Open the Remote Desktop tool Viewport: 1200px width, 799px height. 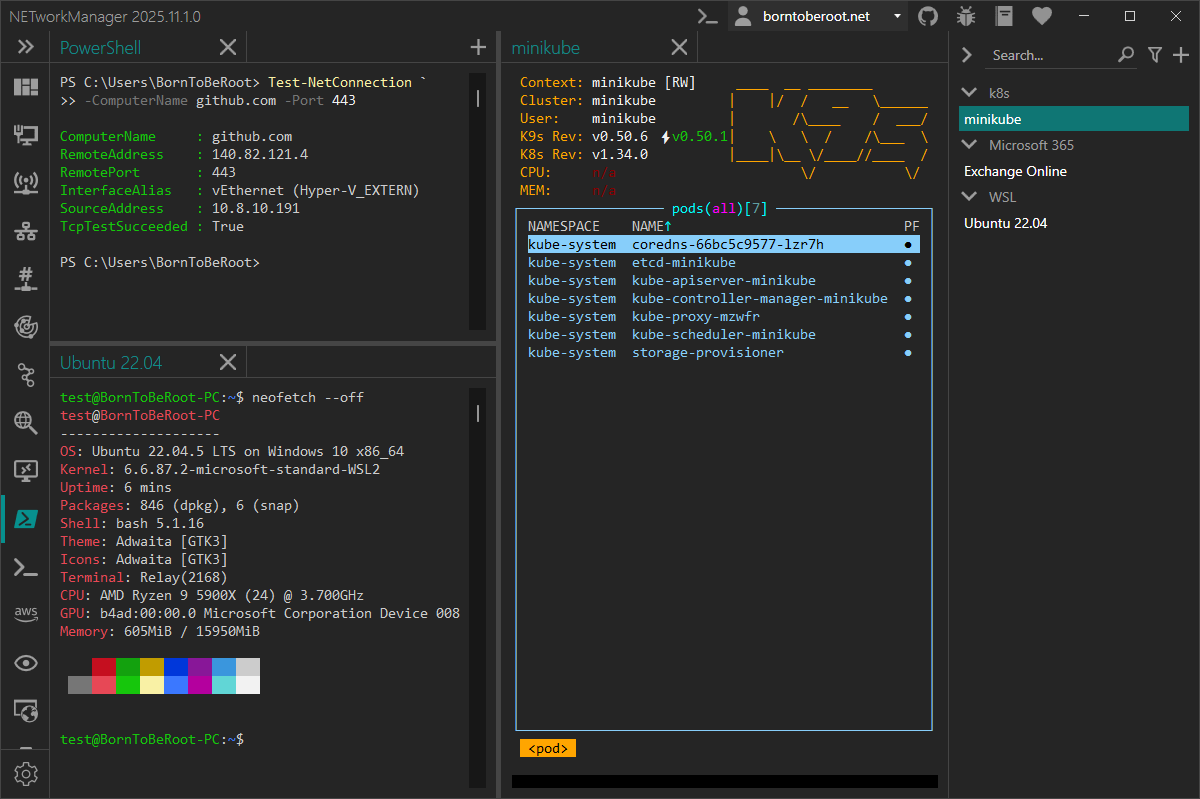[25, 471]
